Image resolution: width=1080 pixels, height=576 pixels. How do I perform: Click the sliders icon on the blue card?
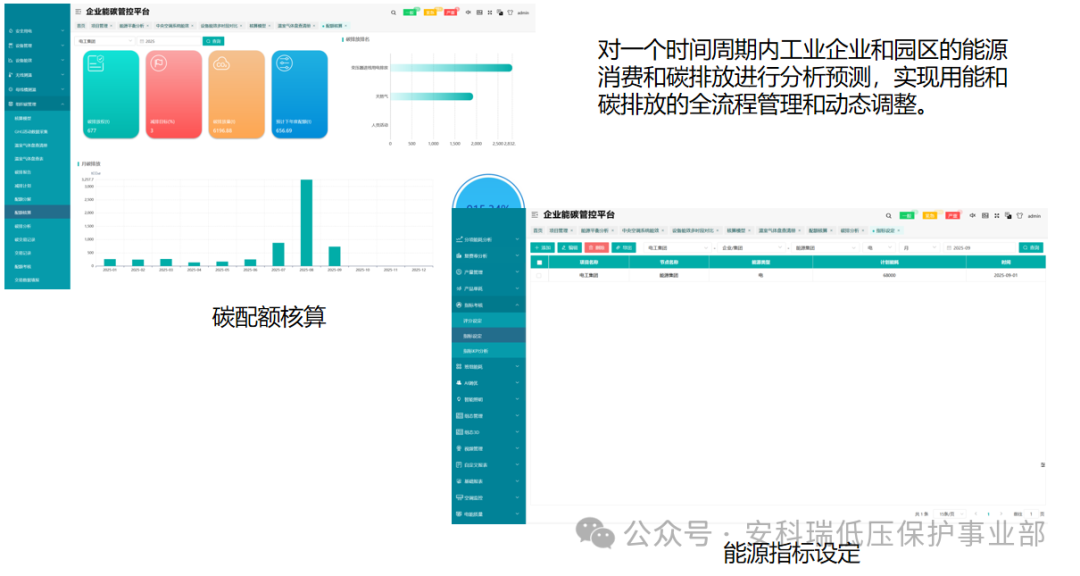tap(284, 64)
